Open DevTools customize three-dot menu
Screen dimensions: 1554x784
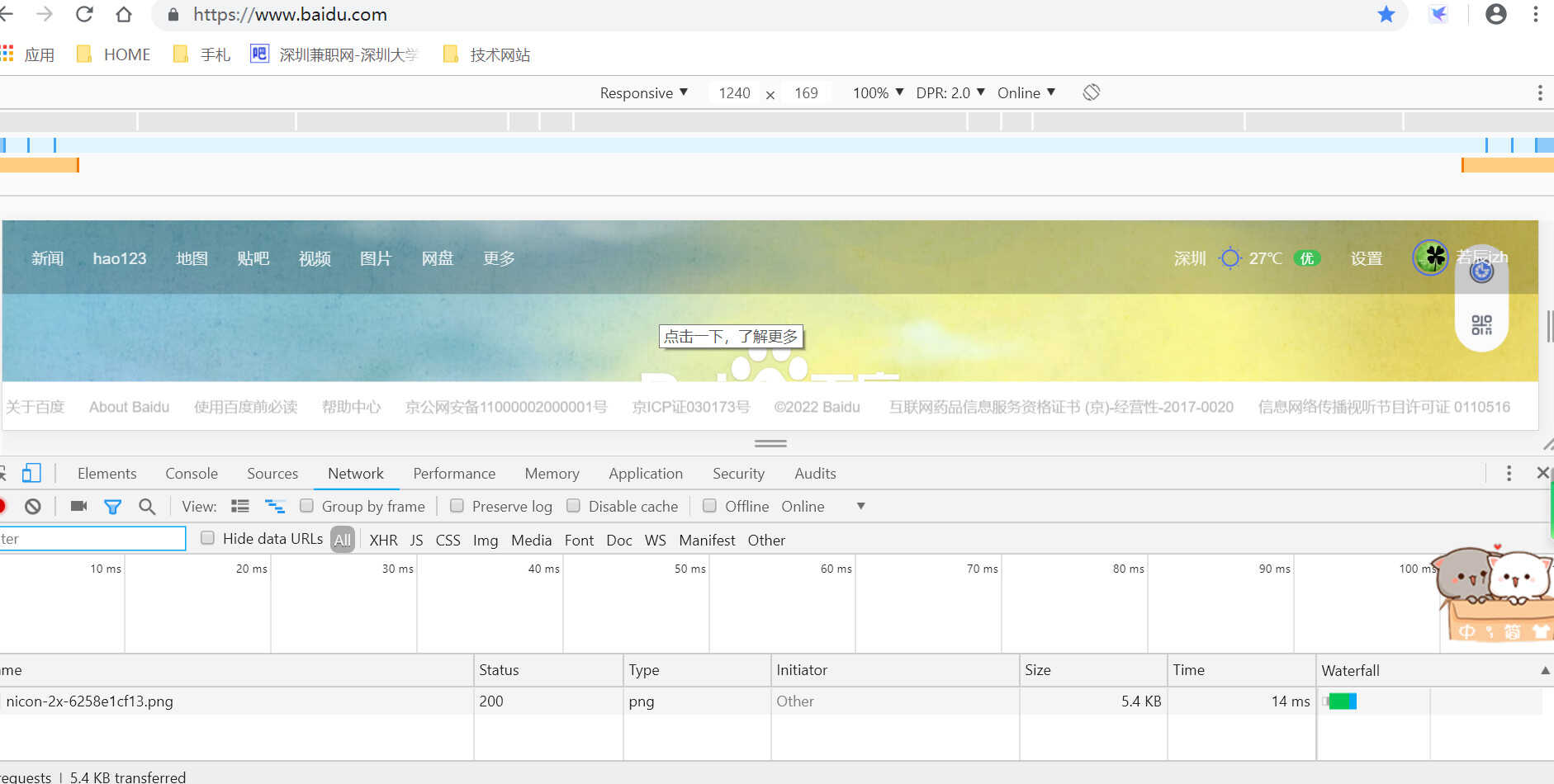(x=1509, y=473)
